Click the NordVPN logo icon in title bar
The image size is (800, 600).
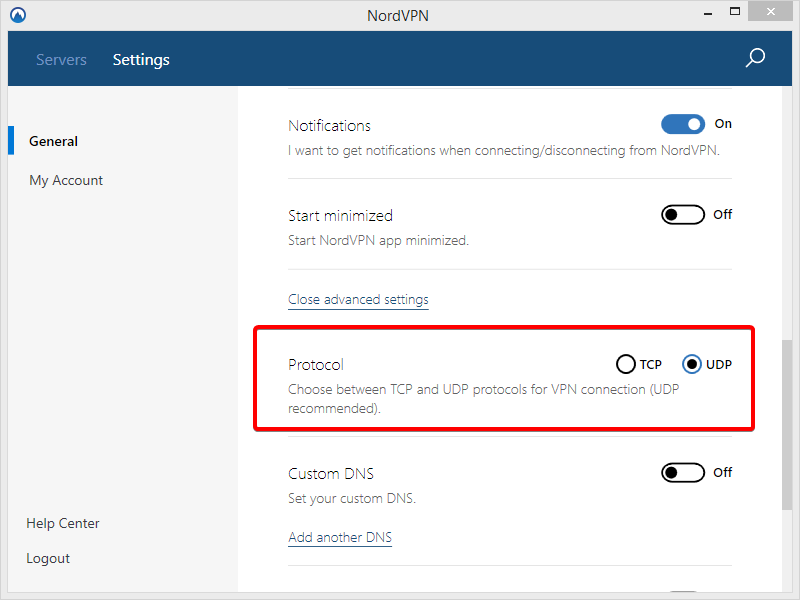point(18,15)
